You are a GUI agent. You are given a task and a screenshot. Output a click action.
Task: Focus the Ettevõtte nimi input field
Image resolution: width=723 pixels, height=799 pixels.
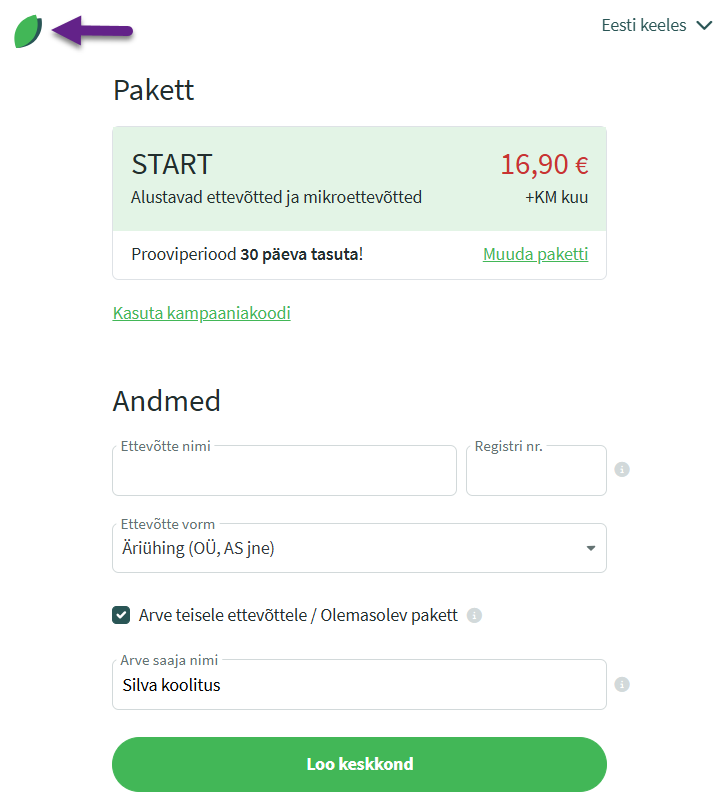pos(284,474)
